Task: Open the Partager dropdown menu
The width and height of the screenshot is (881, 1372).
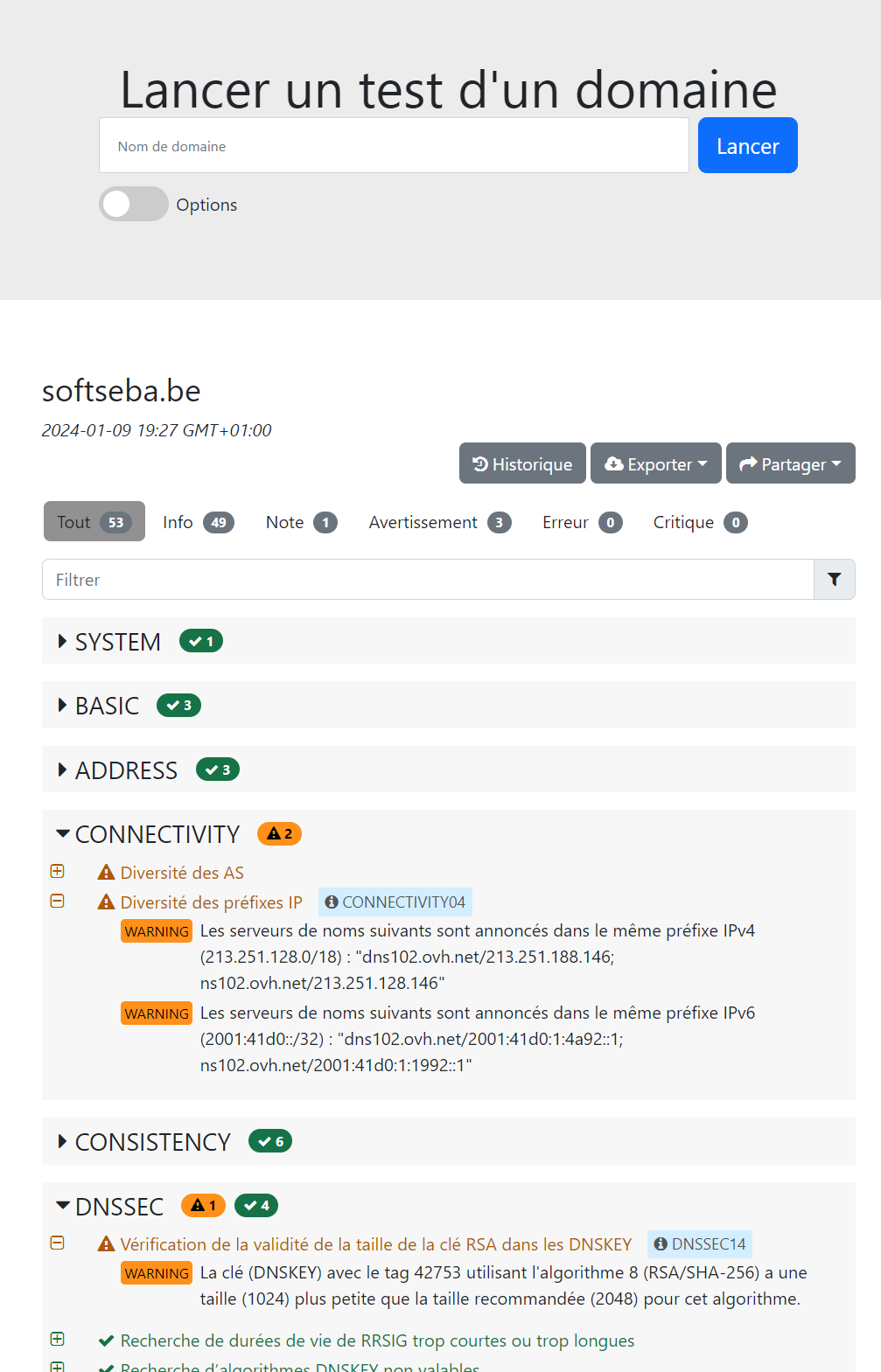Action: click(790, 463)
